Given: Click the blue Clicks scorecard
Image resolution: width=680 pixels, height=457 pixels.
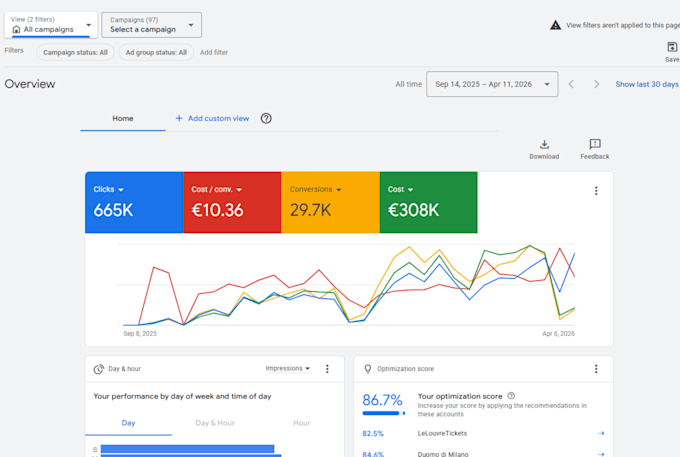Looking at the screenshot, I should tap(134, 202).
